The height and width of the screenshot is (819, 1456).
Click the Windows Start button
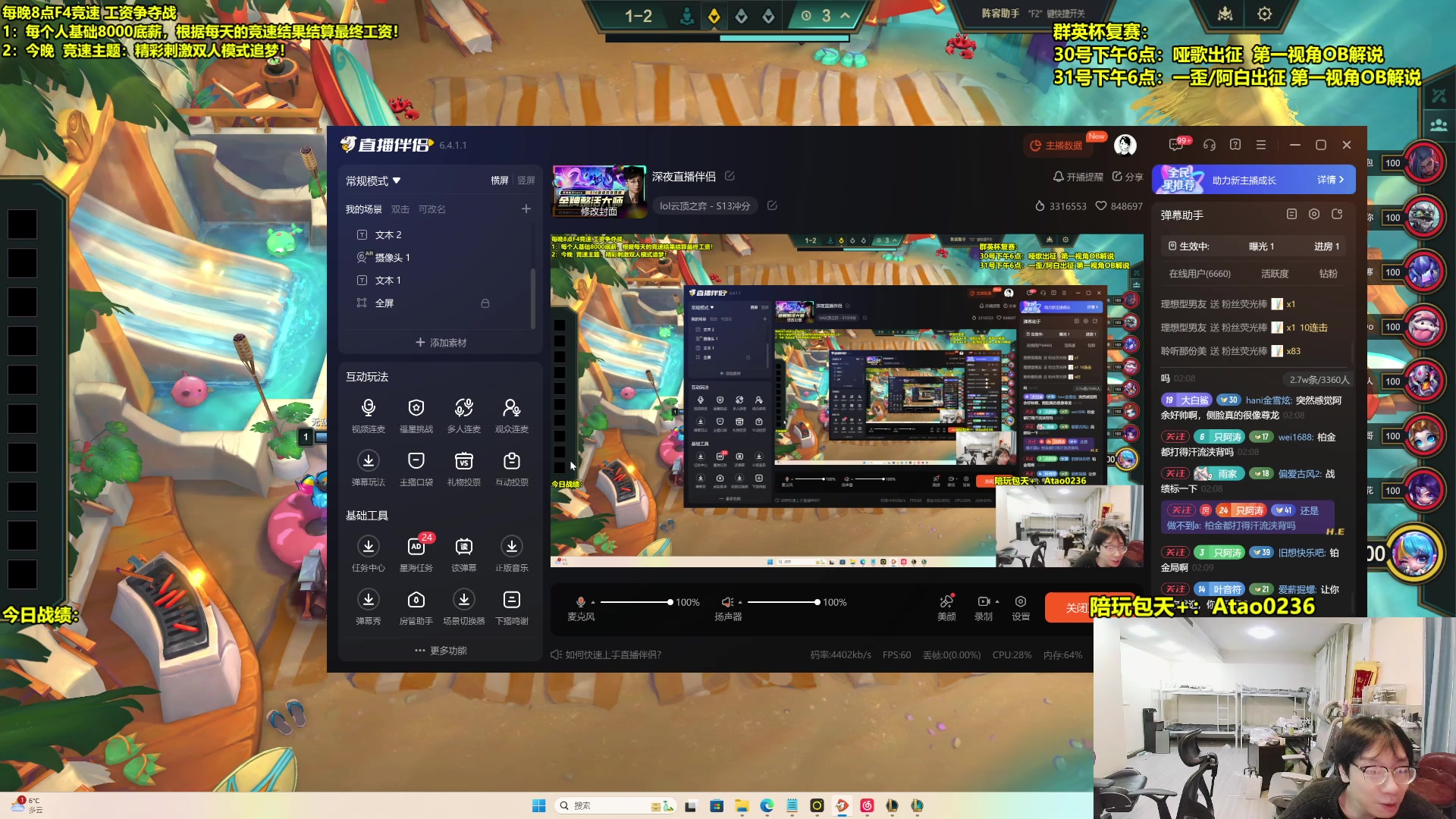[539, 805]
